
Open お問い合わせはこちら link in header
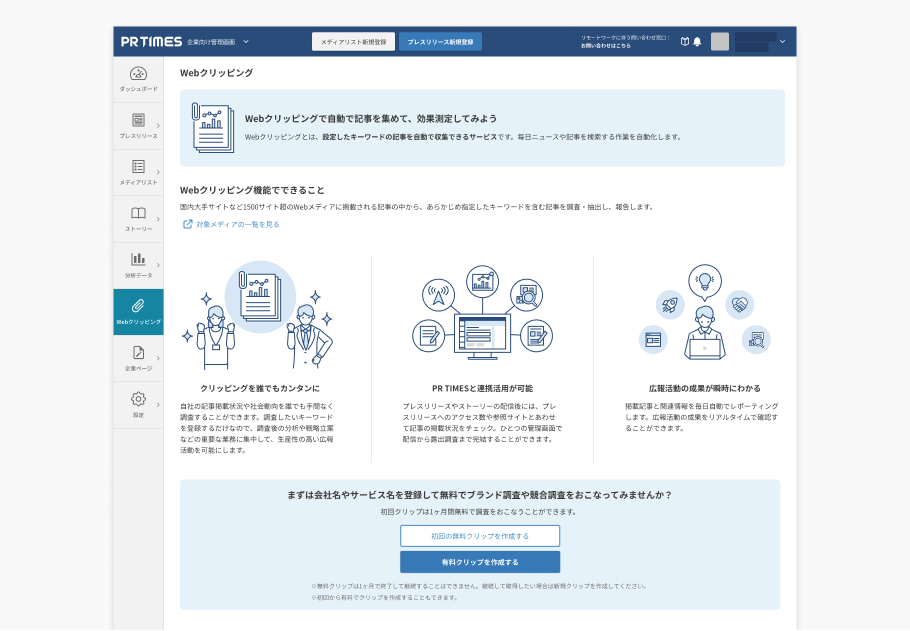click(x=606, y=45)
